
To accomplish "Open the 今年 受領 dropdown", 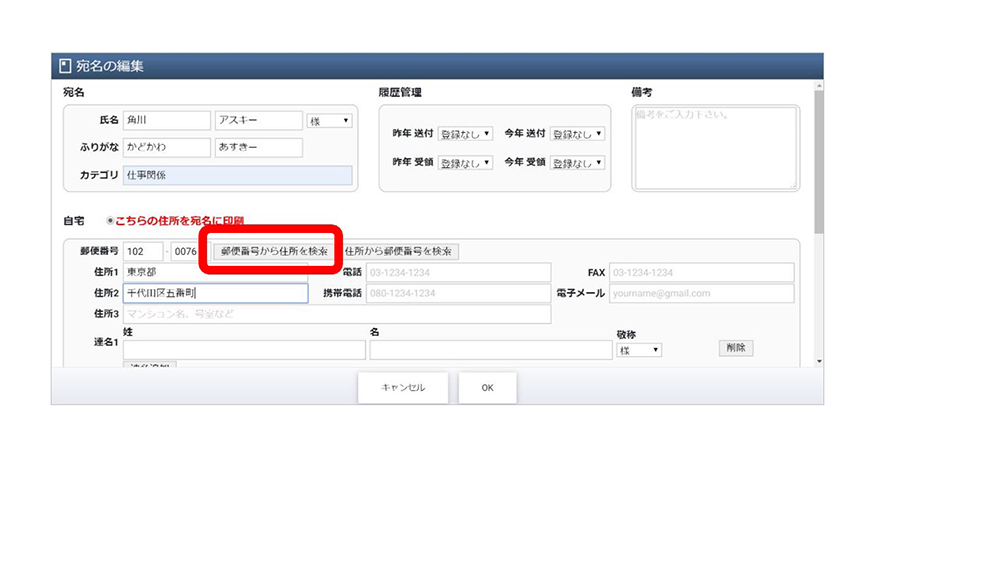I will [577, 163].
